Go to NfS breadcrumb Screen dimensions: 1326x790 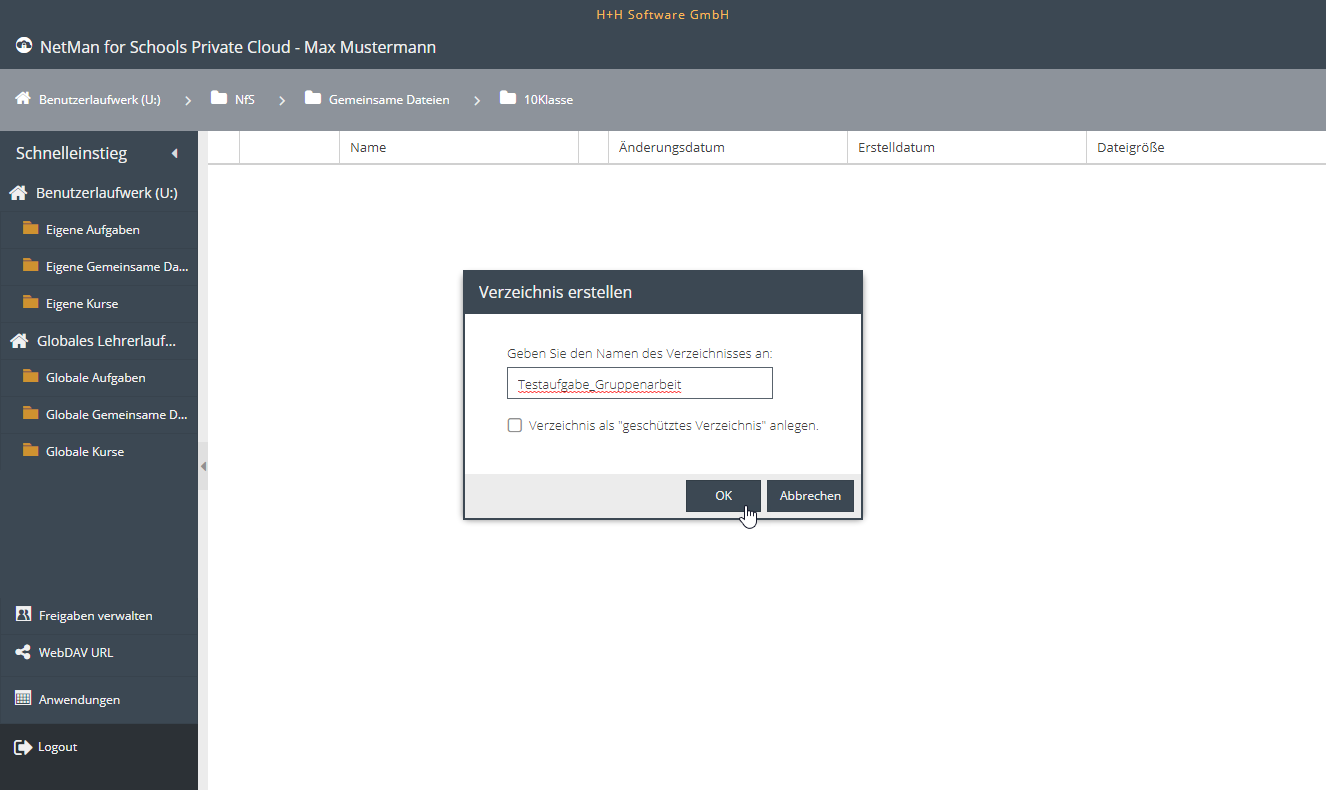(245, 100)
